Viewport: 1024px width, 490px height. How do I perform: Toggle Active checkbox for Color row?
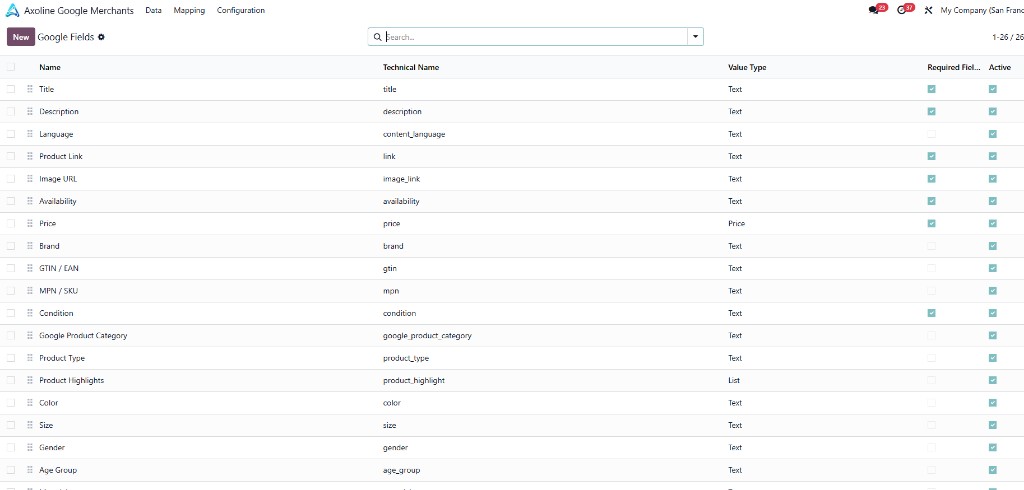(x=993, y=403)
